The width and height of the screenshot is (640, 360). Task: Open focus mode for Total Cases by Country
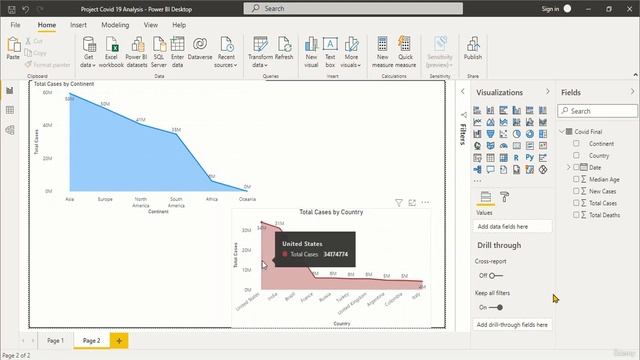[x=412, y=203]
